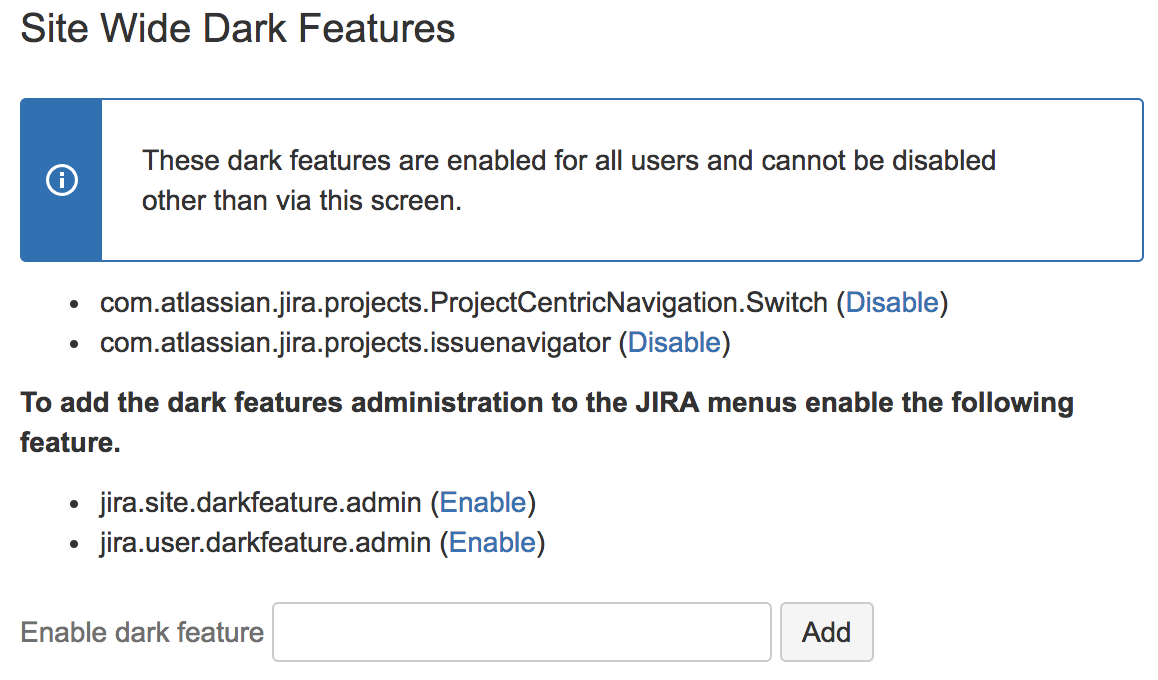Disable the ProjectCentricNavigation.Switch feature
The image size is (1158, 680).
[x=891, y=303]
